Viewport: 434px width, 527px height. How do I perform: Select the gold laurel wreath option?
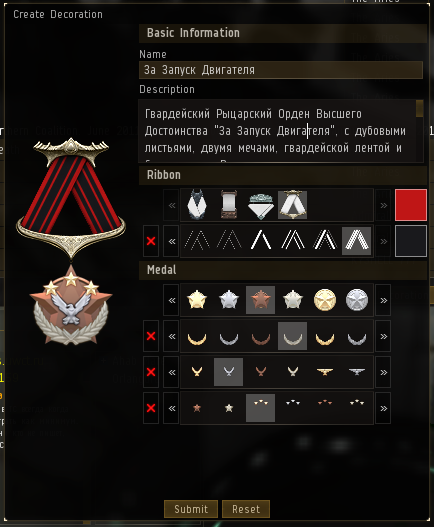tap(197, 336)
